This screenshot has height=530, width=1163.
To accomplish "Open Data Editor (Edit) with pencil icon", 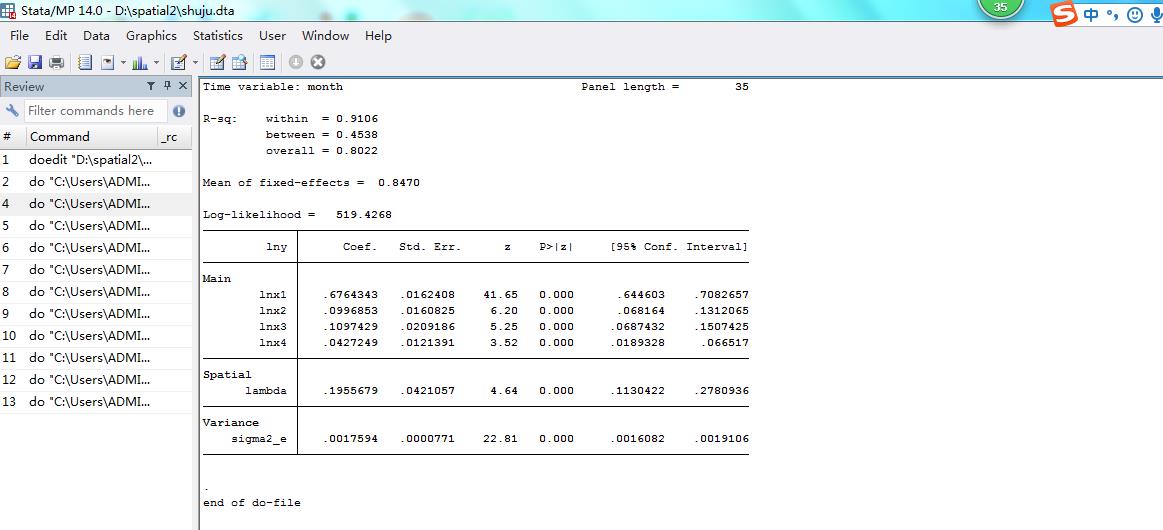I will [218, 62].
